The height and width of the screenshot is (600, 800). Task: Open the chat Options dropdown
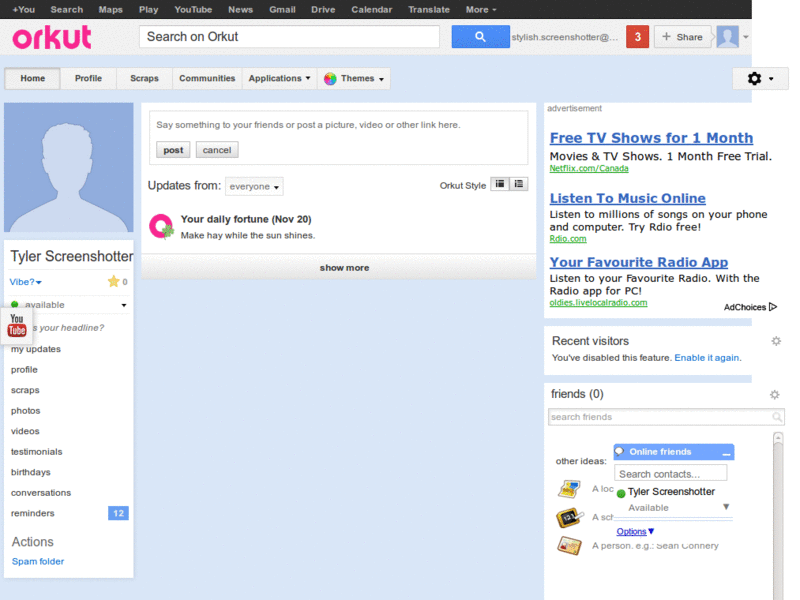(x=635, y=532)
